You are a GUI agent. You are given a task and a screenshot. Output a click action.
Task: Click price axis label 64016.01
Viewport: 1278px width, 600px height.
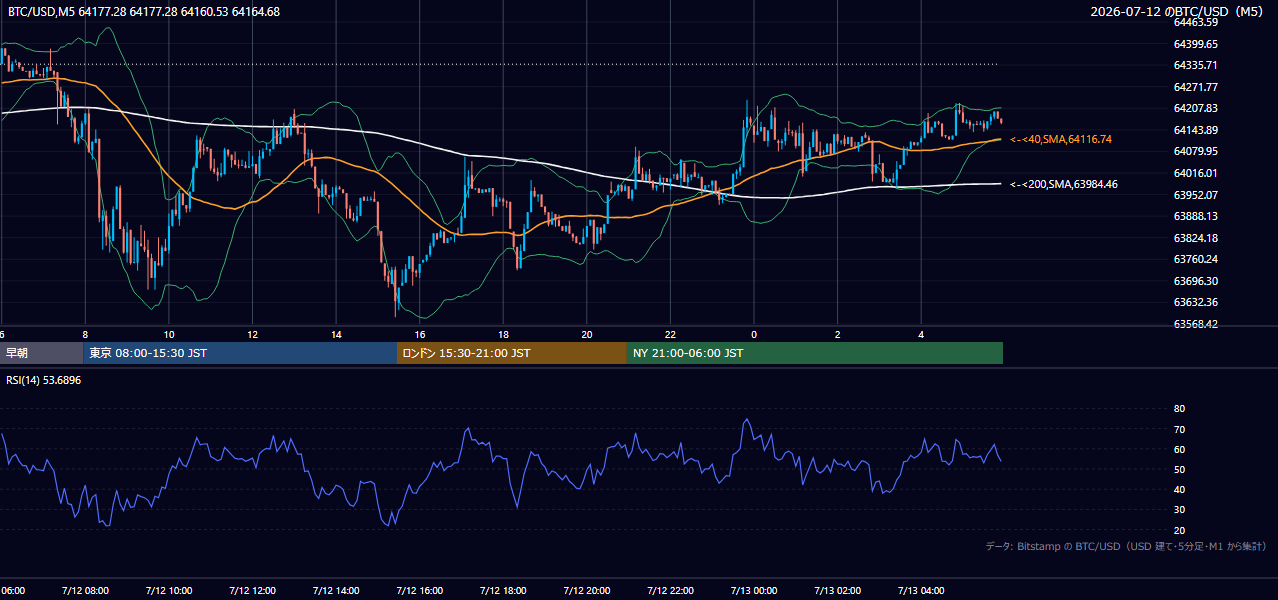(1195, 173)
